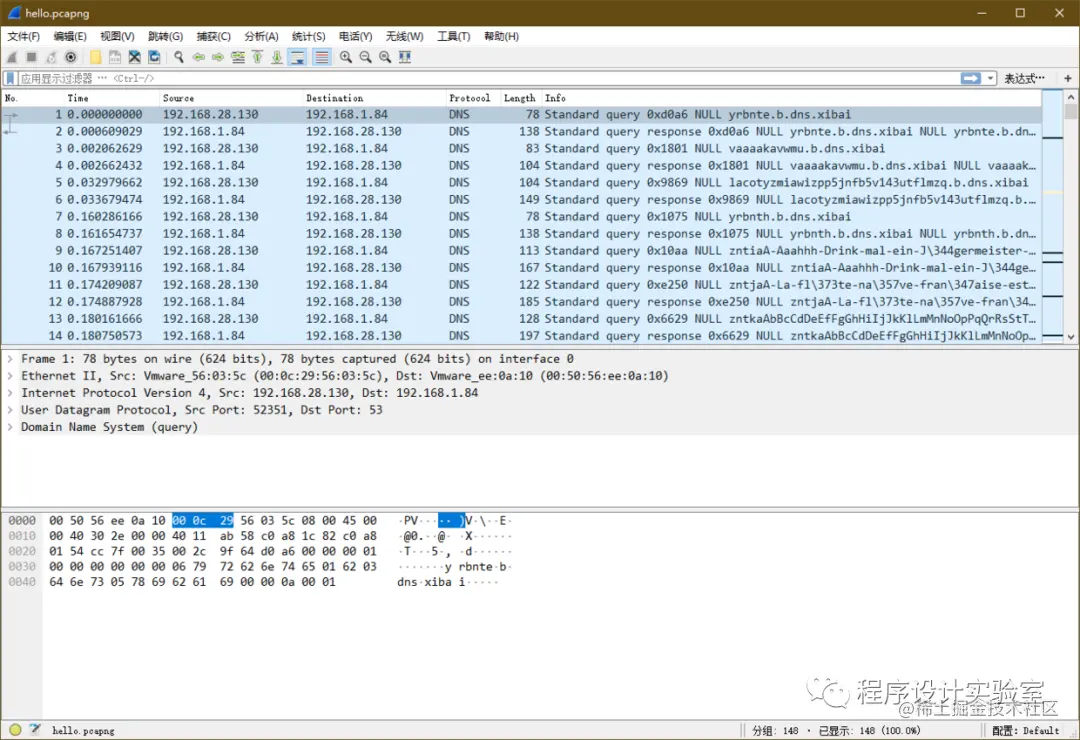Zoom out the main window text
The width and height of the screenshot is (1080, 740).
[x=365, y=57]
